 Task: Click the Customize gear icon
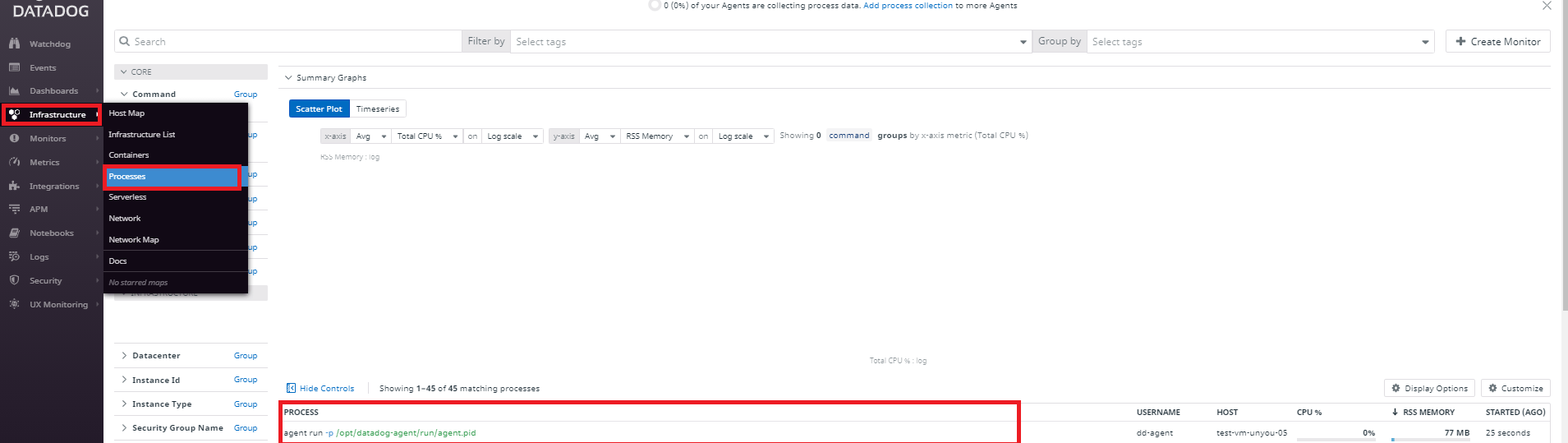coord(1492,388)
